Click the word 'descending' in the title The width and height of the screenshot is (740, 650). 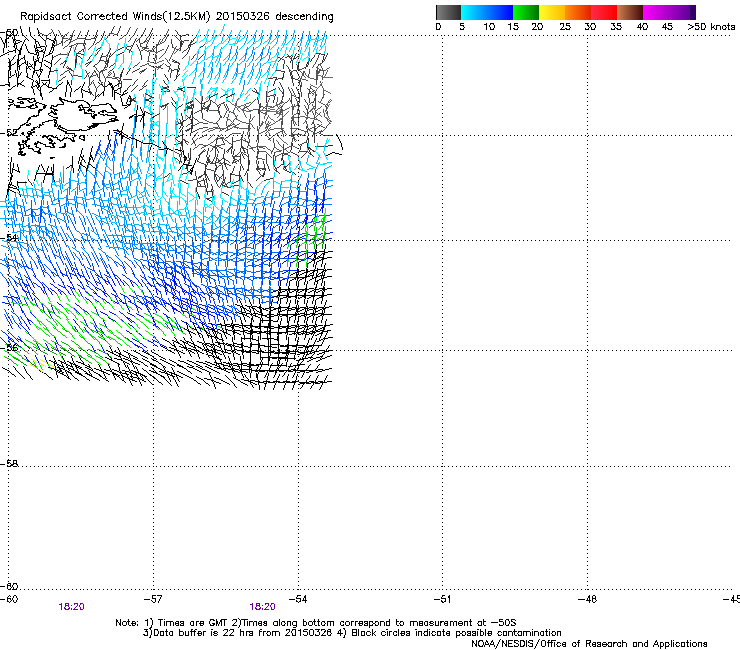click(304, 17)
